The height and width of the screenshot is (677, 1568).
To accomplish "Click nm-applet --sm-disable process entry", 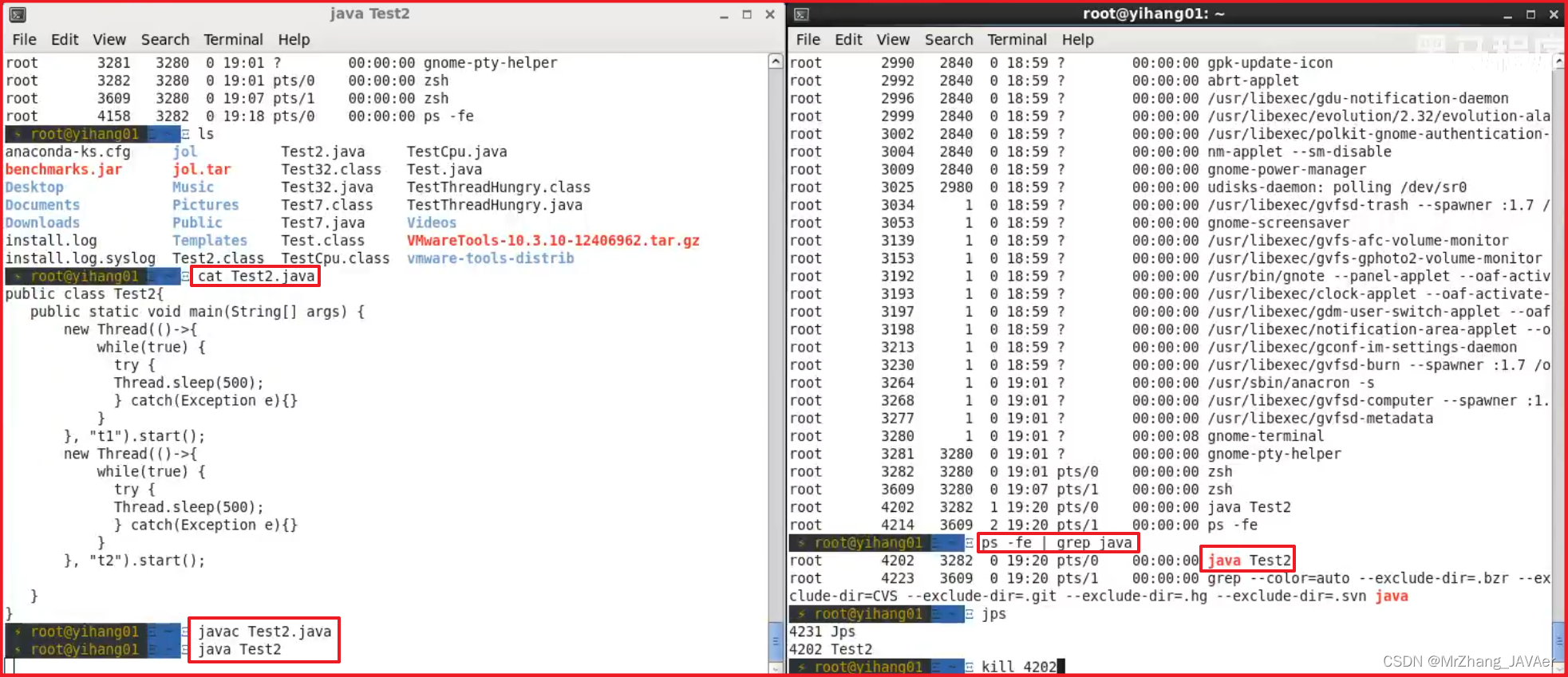I will coord(1299,152).
